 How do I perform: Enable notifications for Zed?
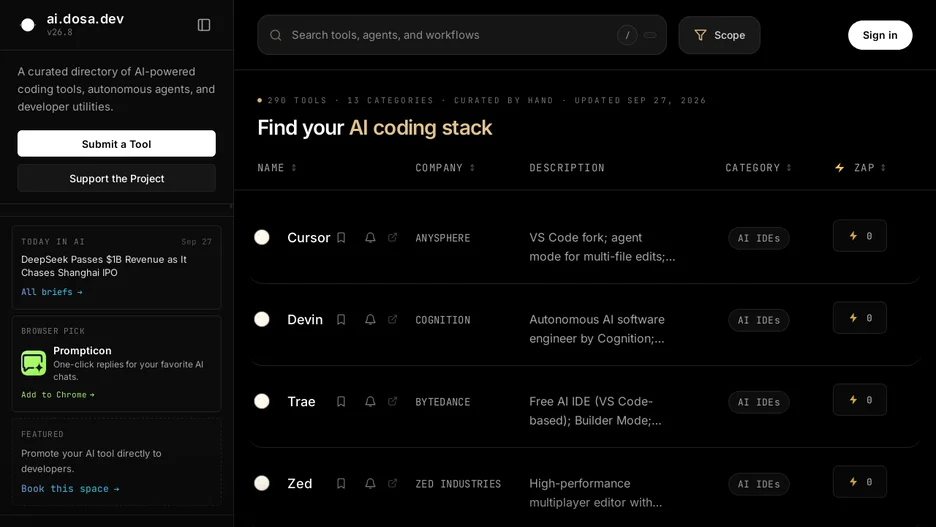(370, 483)
